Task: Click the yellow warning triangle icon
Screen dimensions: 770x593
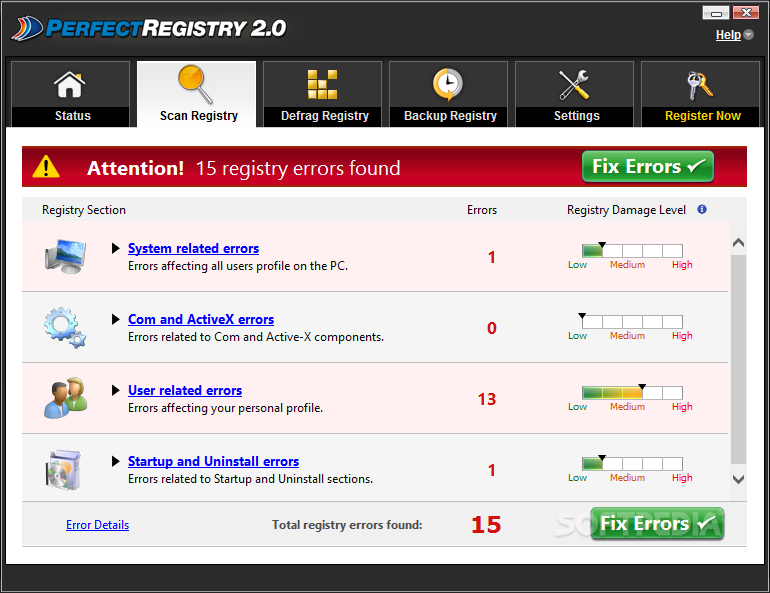Action: coord(46,166)
